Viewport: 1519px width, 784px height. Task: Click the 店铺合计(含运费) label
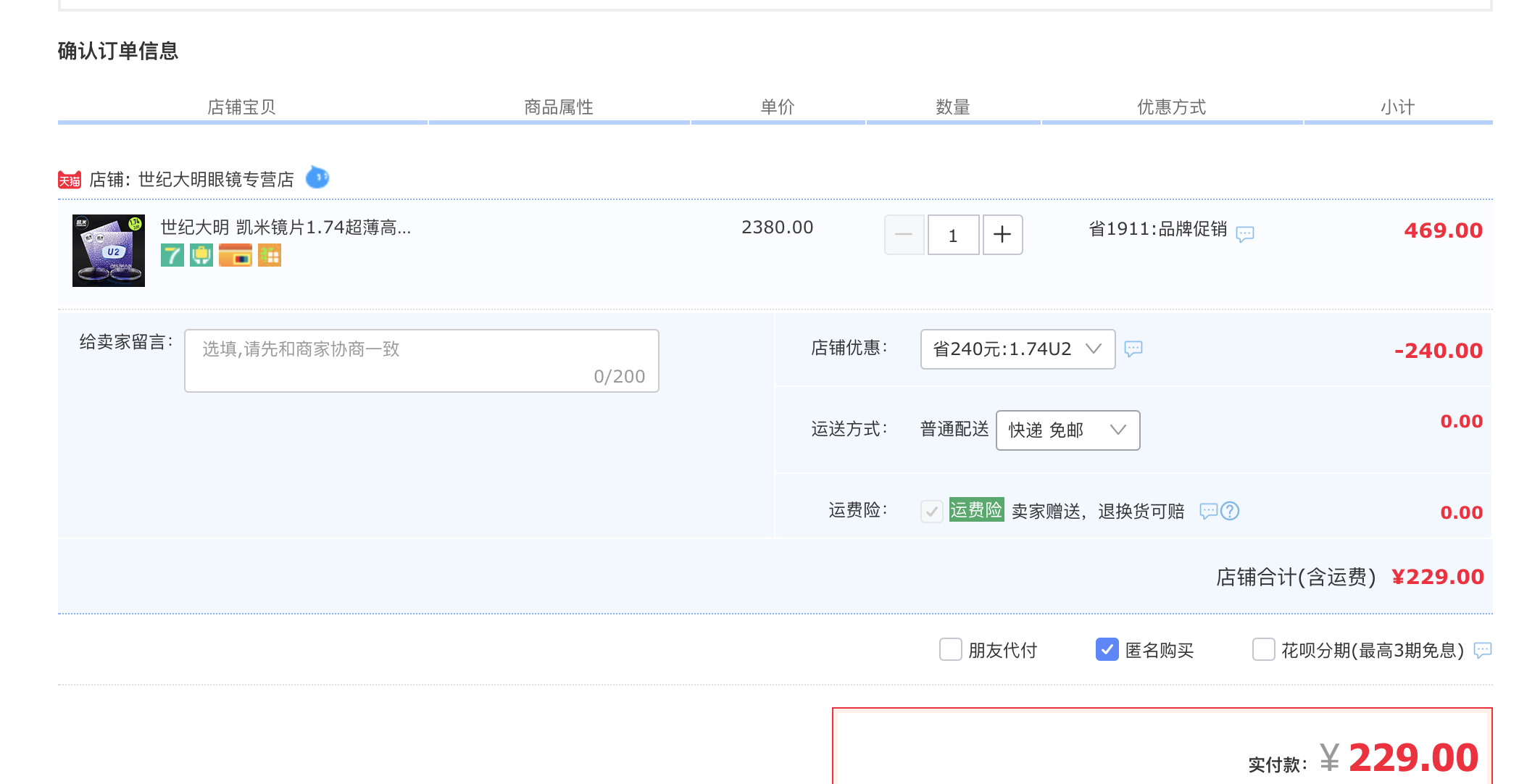coord(1296,577)
